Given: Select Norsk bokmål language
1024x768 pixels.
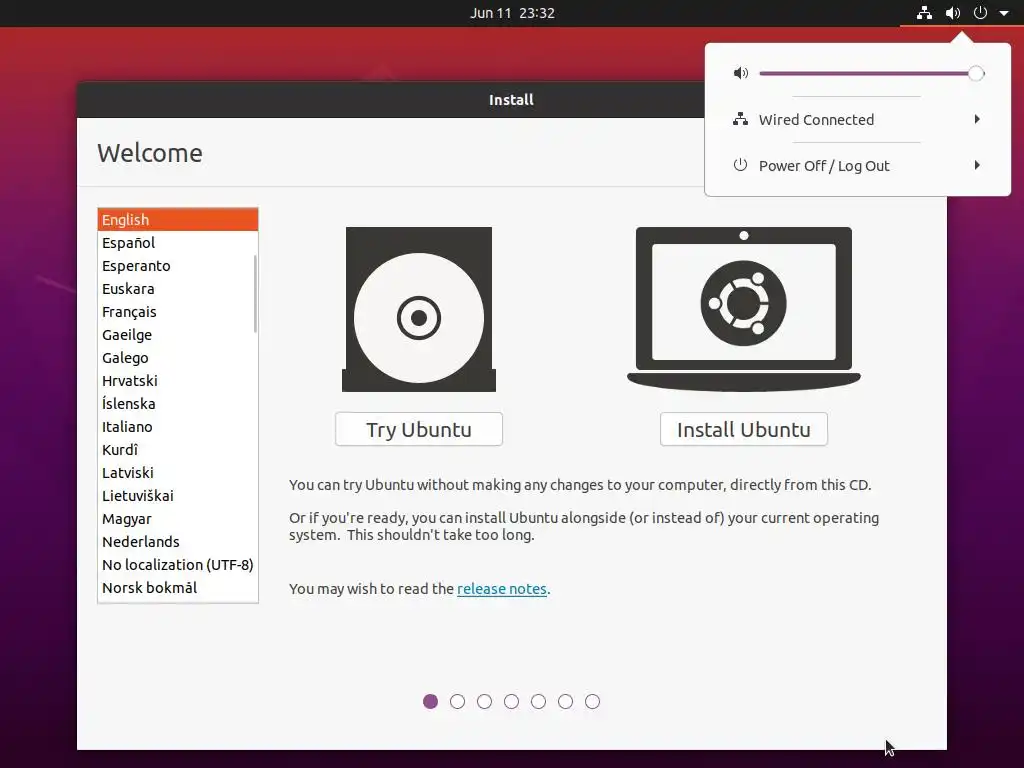Looking at the screenshot, I should click(176, 588).
